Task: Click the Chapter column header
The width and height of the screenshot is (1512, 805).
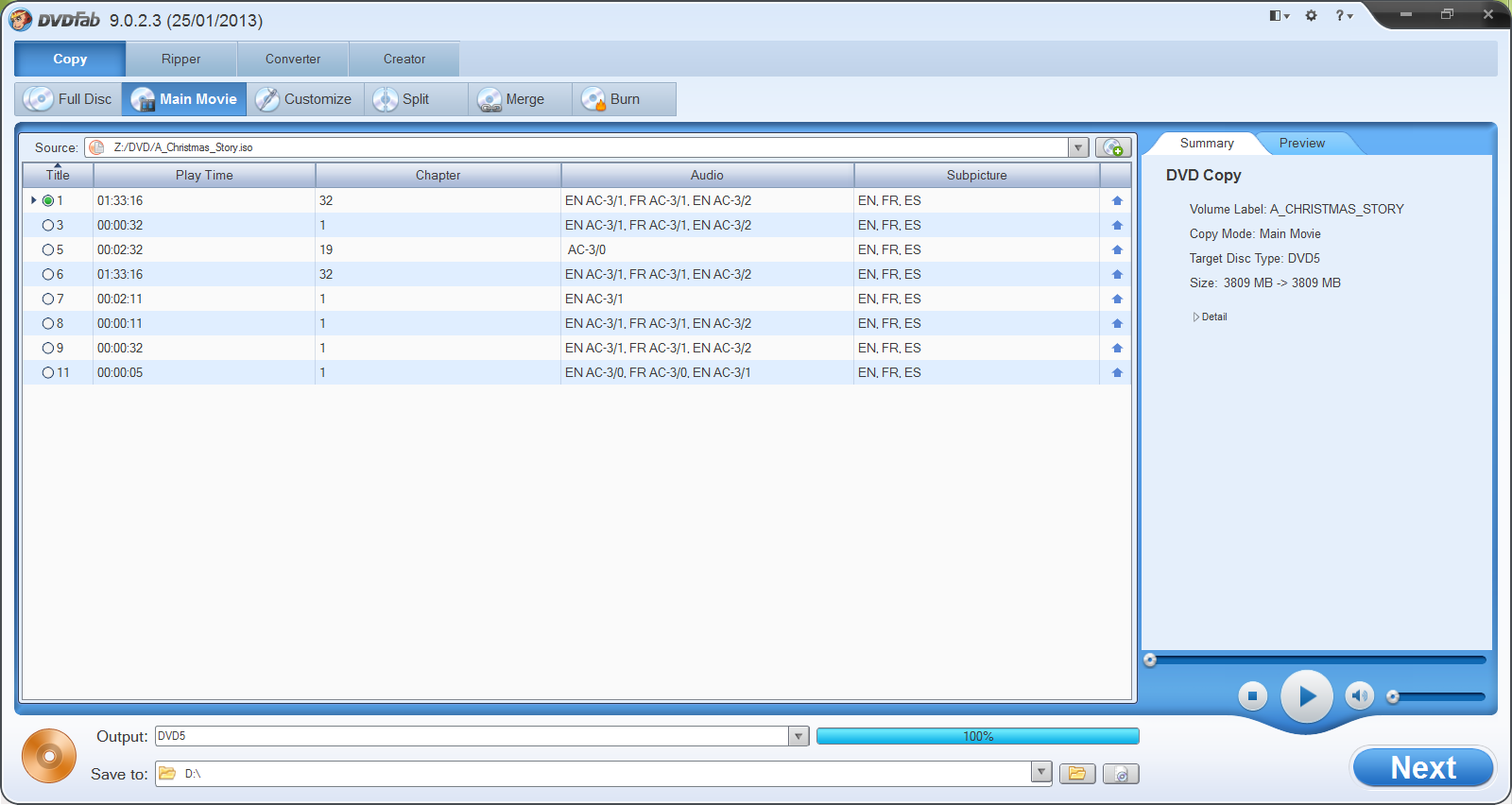Action: pyautogui.click(x=438, y=175)
